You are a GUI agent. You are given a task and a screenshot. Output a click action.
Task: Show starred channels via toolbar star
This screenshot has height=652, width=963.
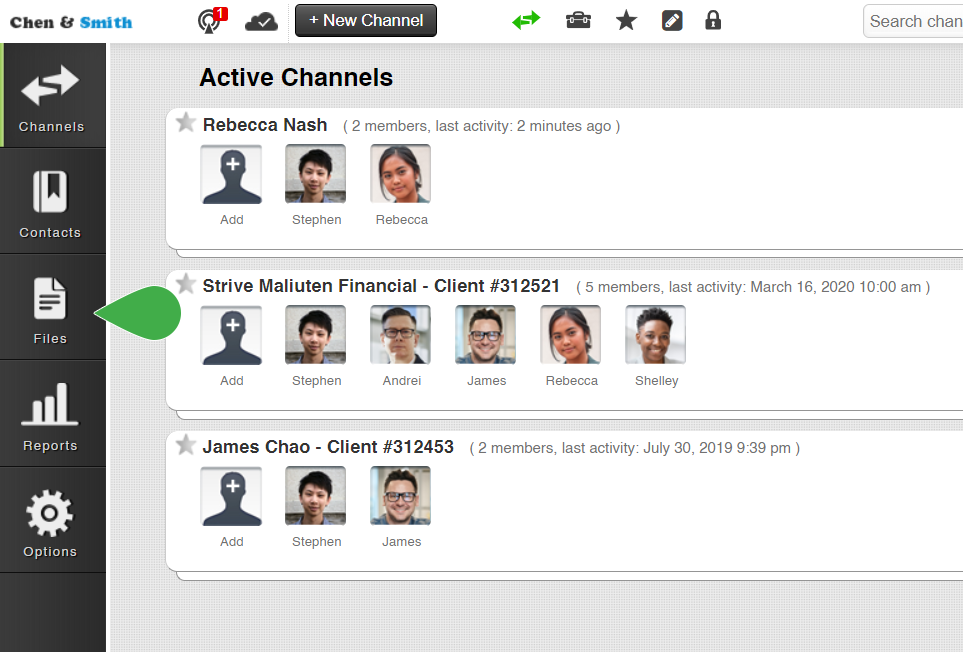tap(626, 21)
